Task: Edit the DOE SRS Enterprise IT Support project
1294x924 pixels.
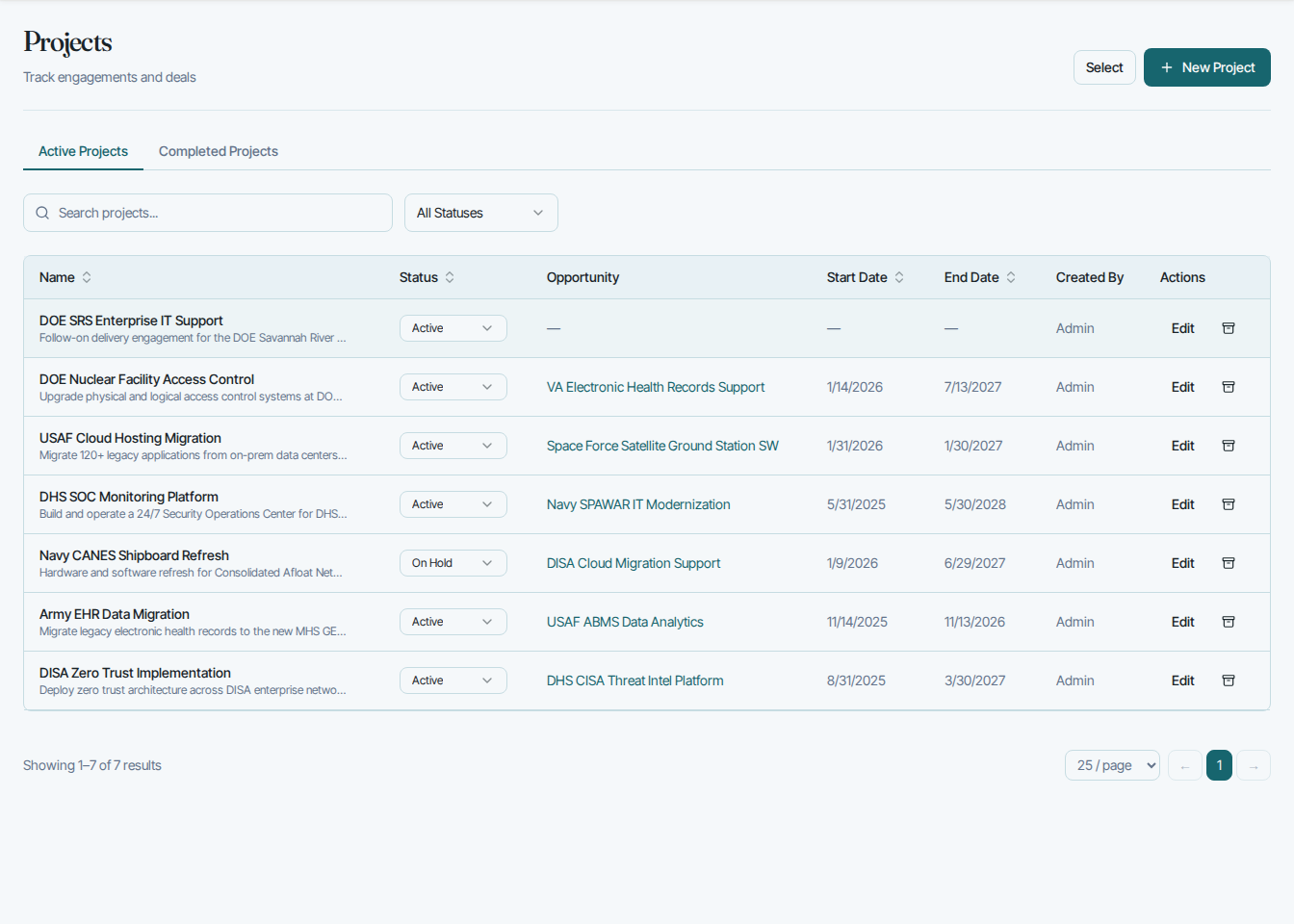Action: coord(1182,328)
